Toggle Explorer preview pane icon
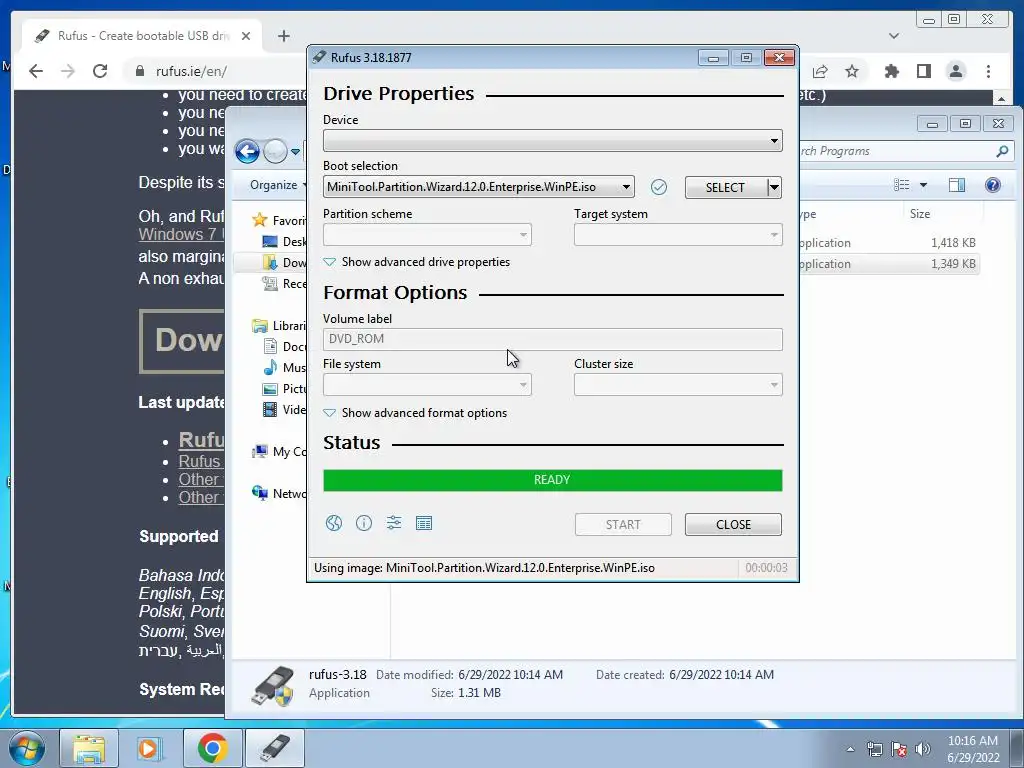The image size is (1024, 768). [957, 185]
